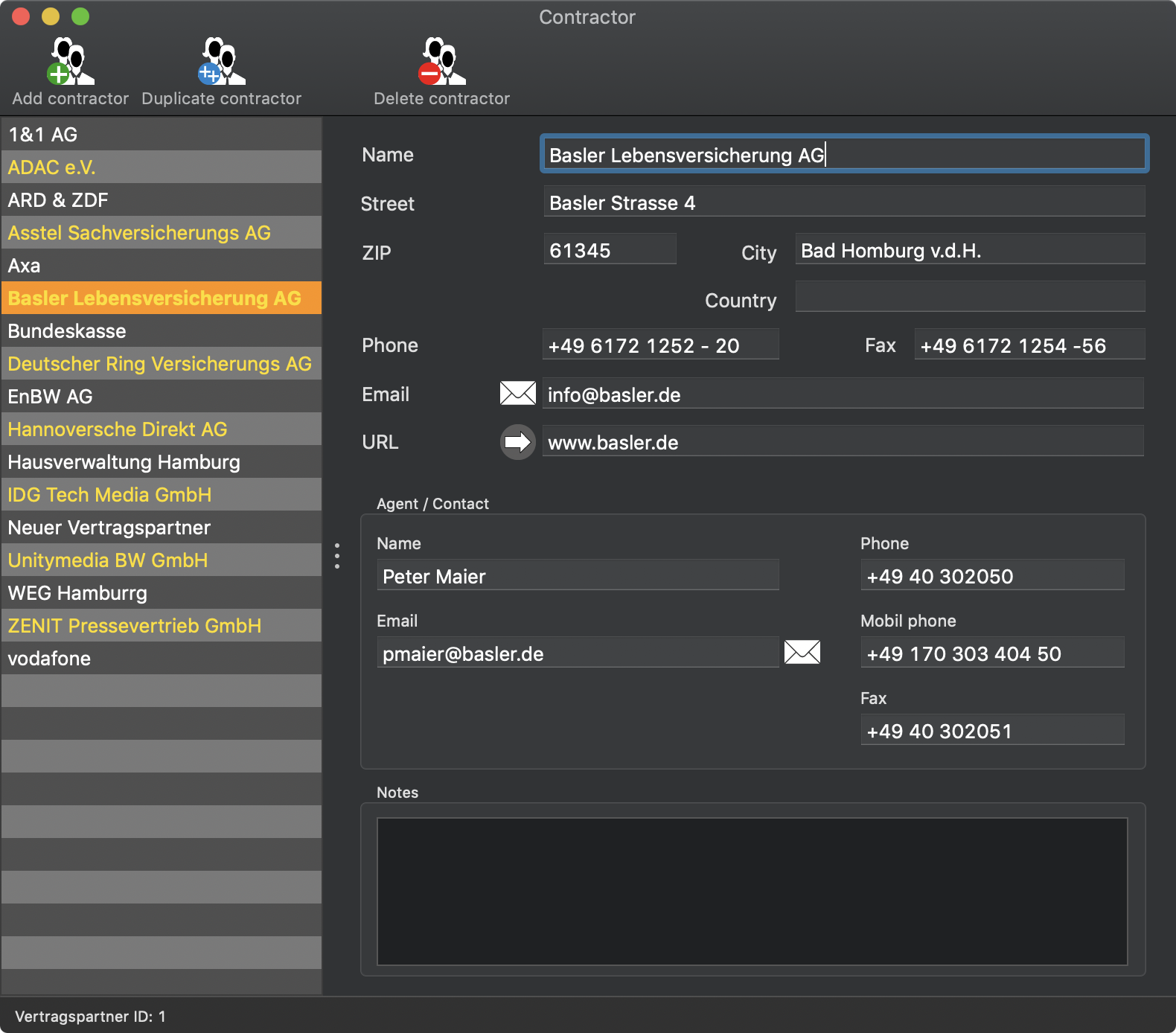
Task: Click agent Phone field +49 40 302050
Action: click(x=992, y=575)
